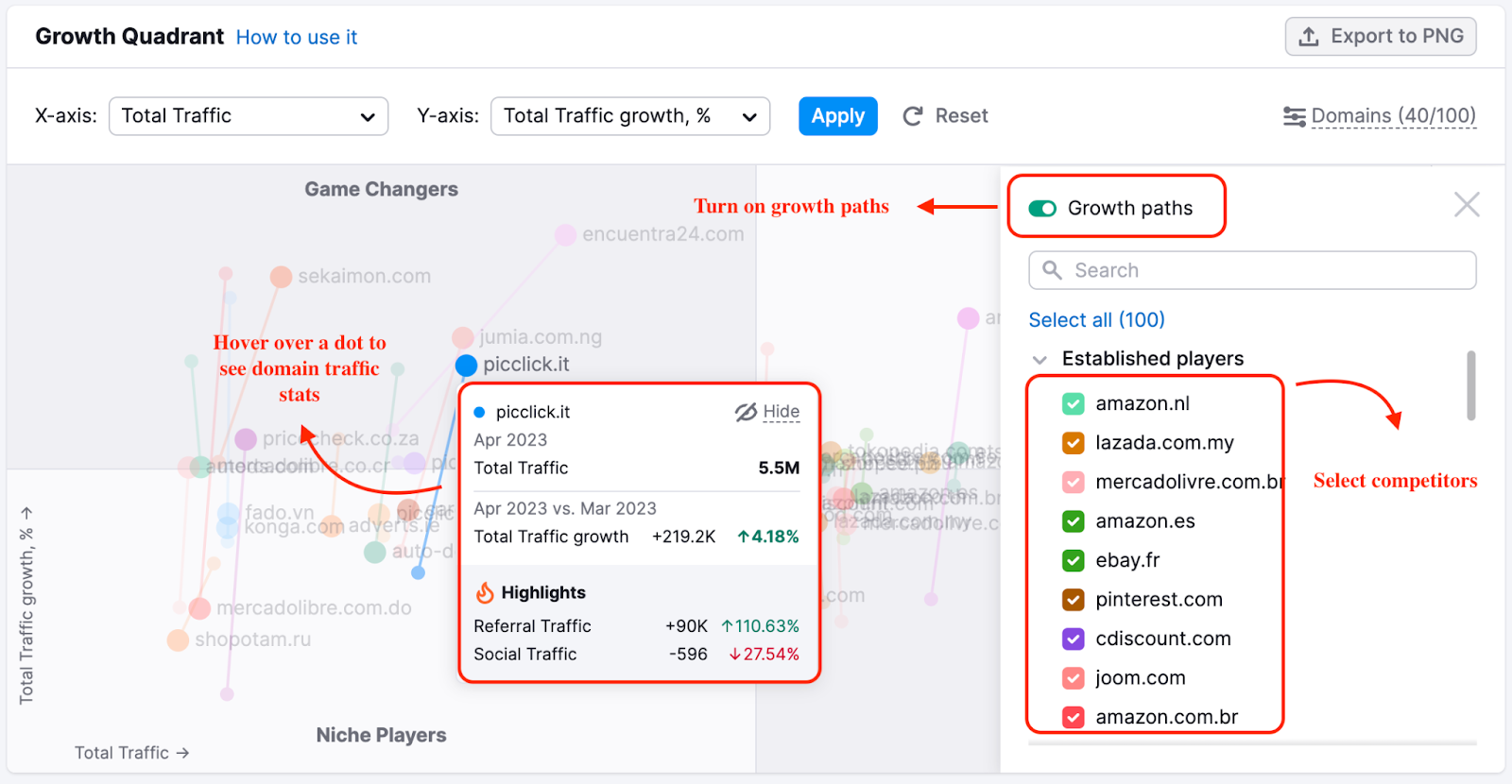
Task: Click the Niche Players quadrant label
Action: (x=381, y=736)
